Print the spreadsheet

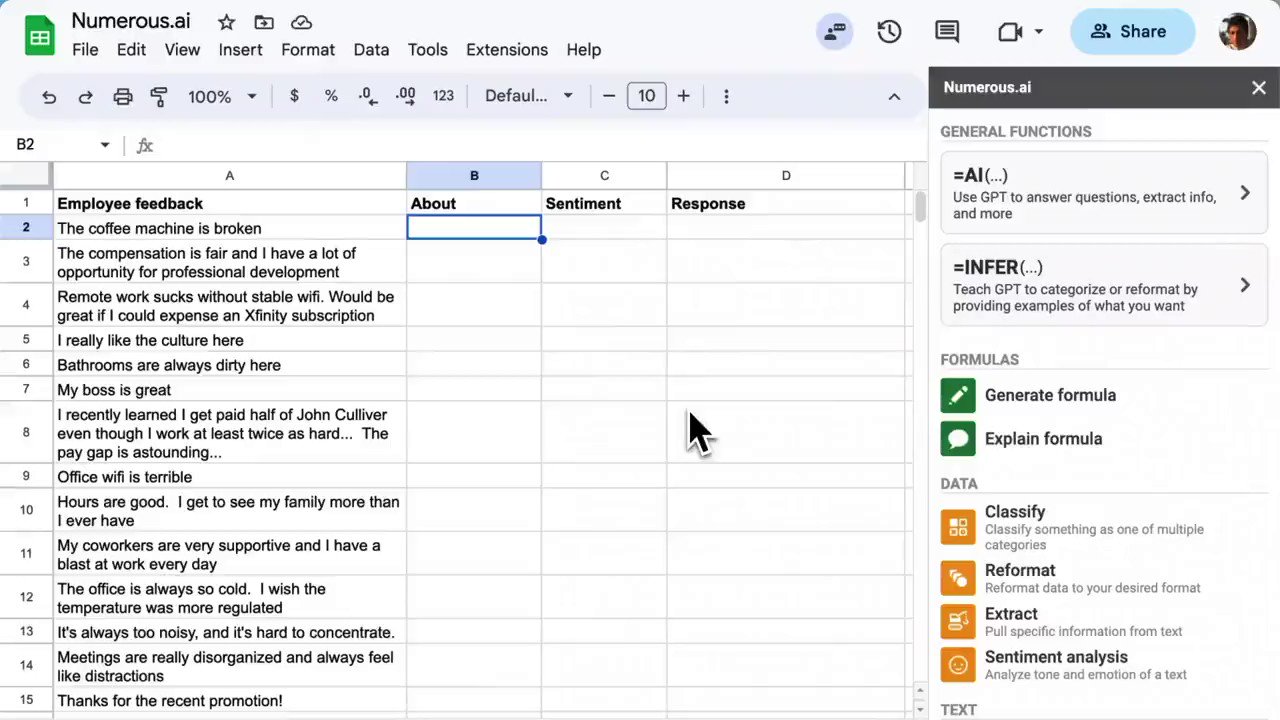[122, 95]
